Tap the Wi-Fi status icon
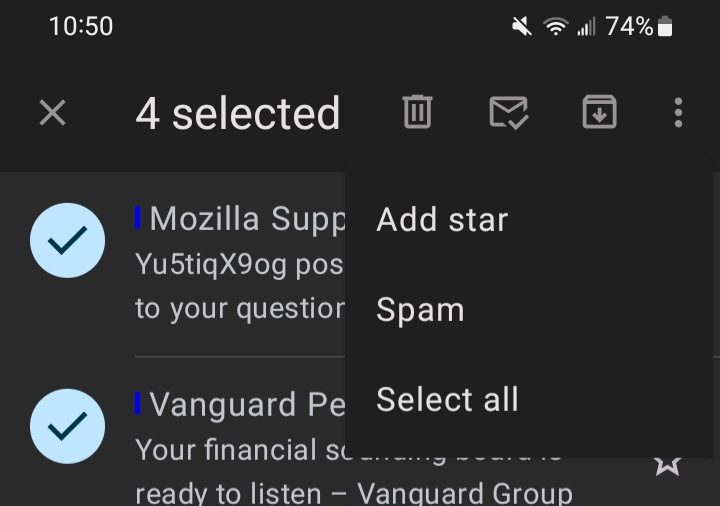This screenshot has width=720, height=506. (556, 26)
